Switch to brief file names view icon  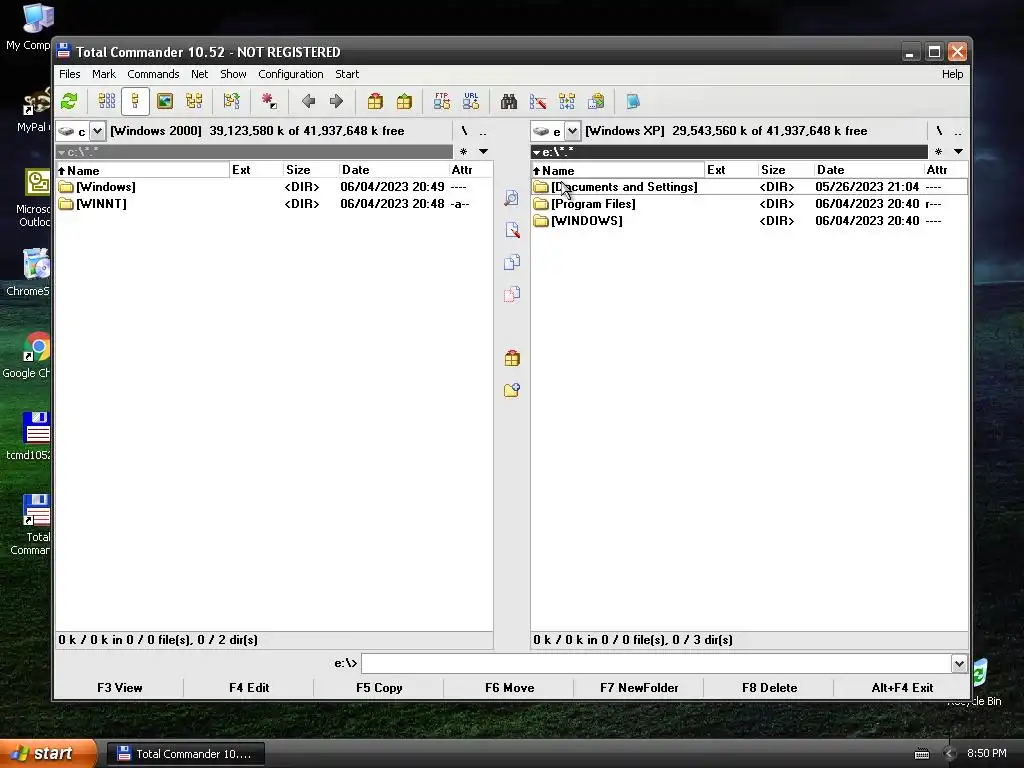[106, 101]
